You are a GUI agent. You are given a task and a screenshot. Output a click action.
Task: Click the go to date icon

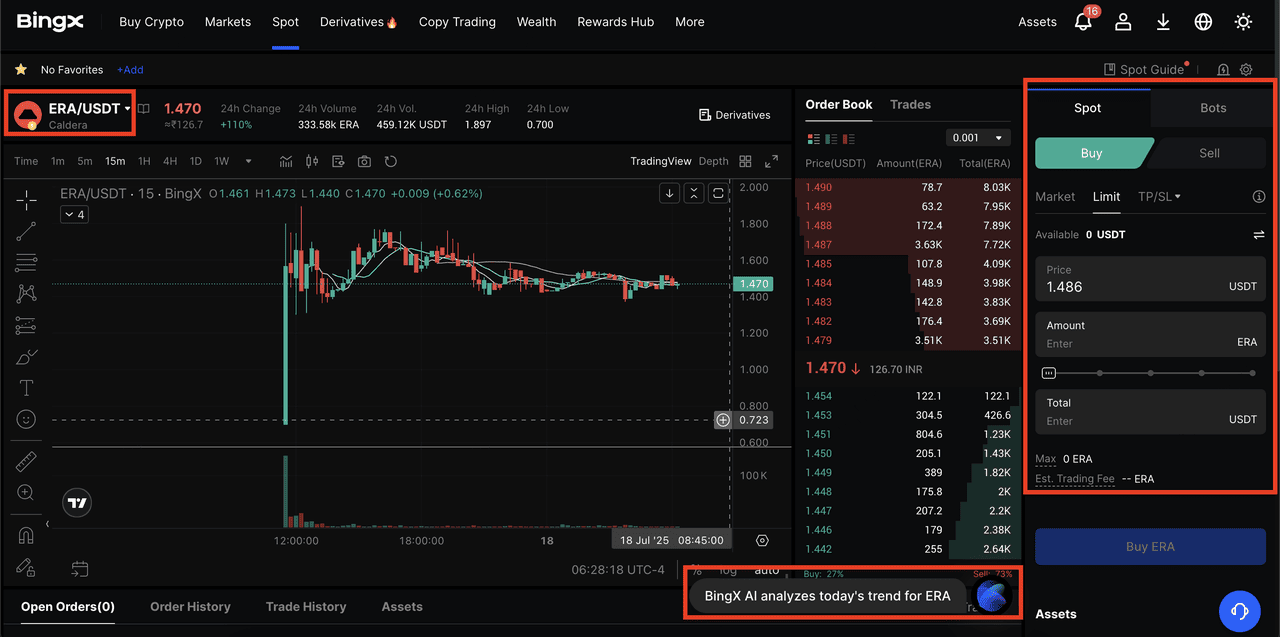[79, 569]
